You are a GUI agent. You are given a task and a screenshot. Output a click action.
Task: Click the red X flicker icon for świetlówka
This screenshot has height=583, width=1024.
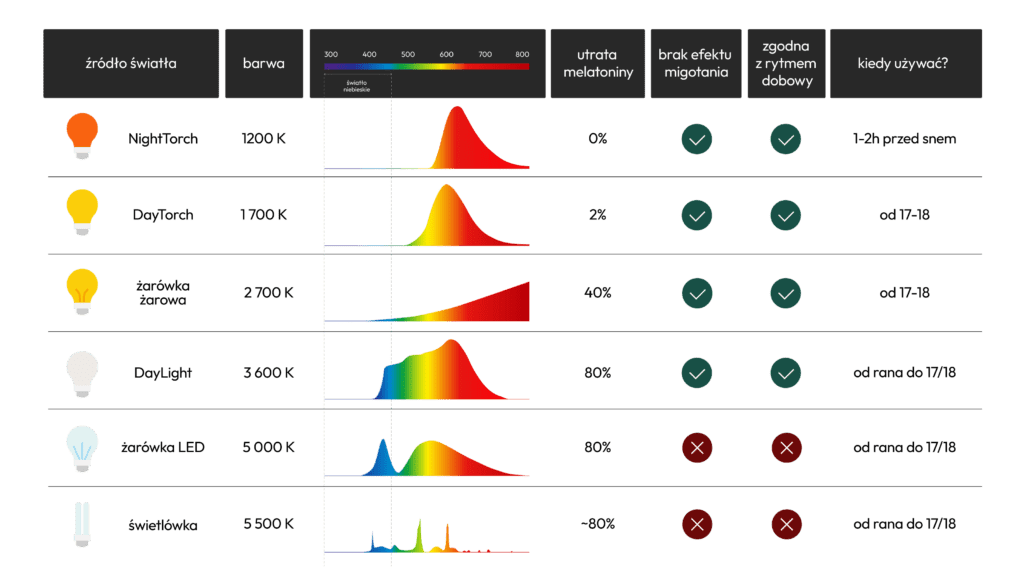[x=696, y=524]
